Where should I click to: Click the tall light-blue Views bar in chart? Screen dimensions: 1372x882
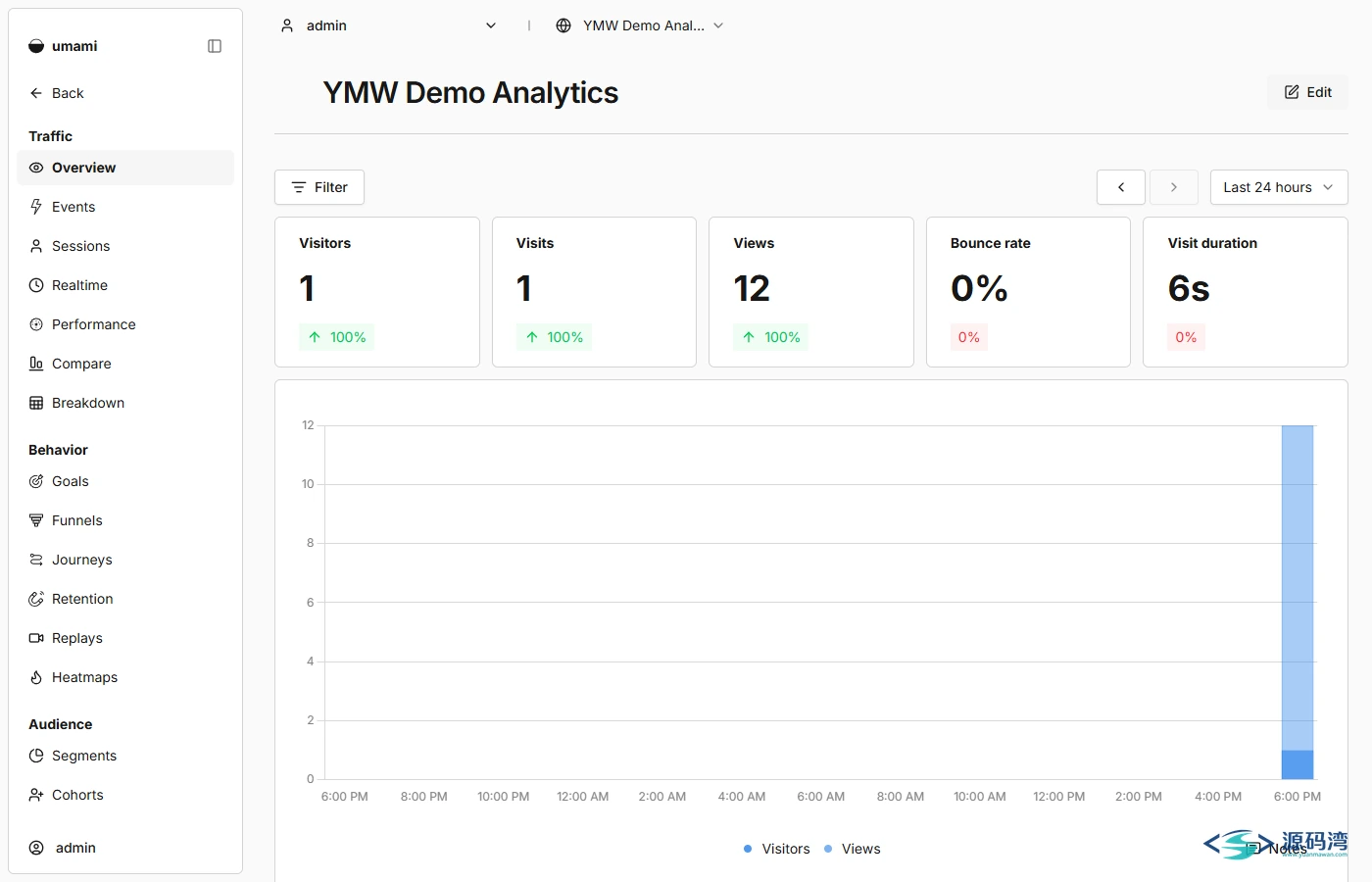pyautogui.click(x=1298, y=588)
